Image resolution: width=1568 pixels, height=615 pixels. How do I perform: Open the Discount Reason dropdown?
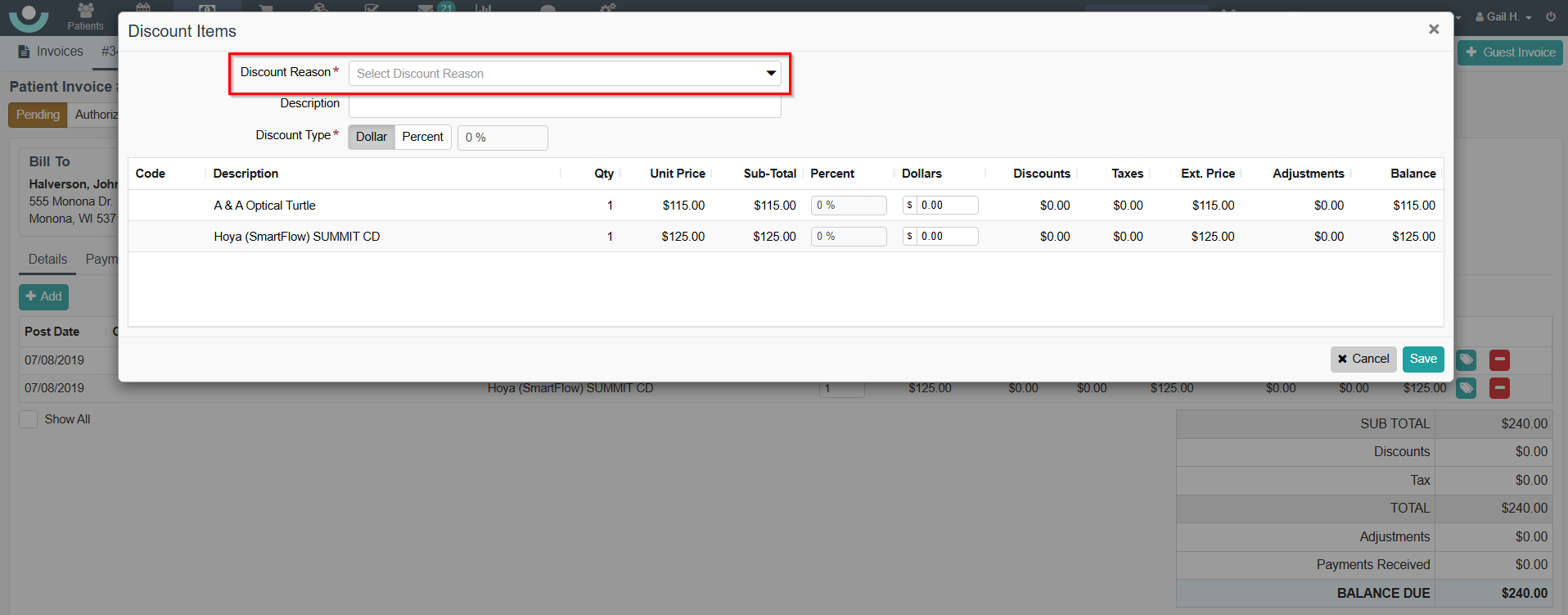pos(564,74)
